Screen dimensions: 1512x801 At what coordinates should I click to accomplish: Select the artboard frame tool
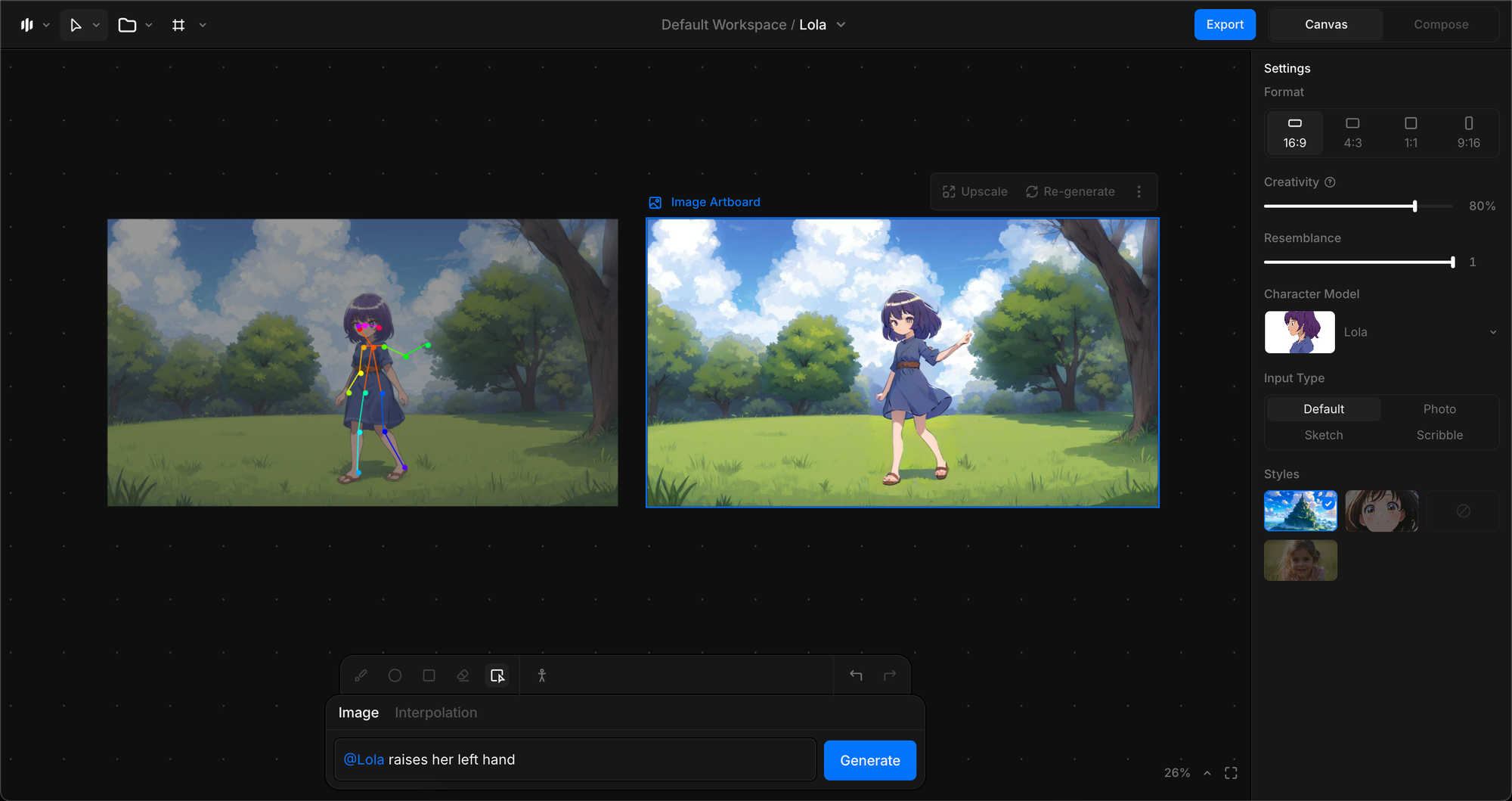point(178,25)
